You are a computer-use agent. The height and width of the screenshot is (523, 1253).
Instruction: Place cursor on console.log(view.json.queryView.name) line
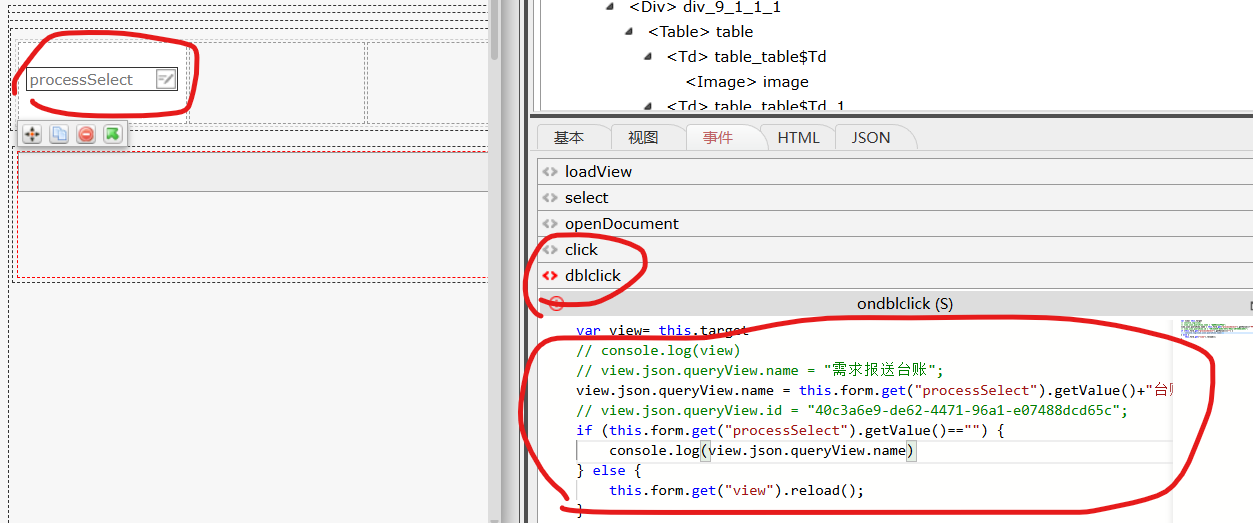click(762, 450)
